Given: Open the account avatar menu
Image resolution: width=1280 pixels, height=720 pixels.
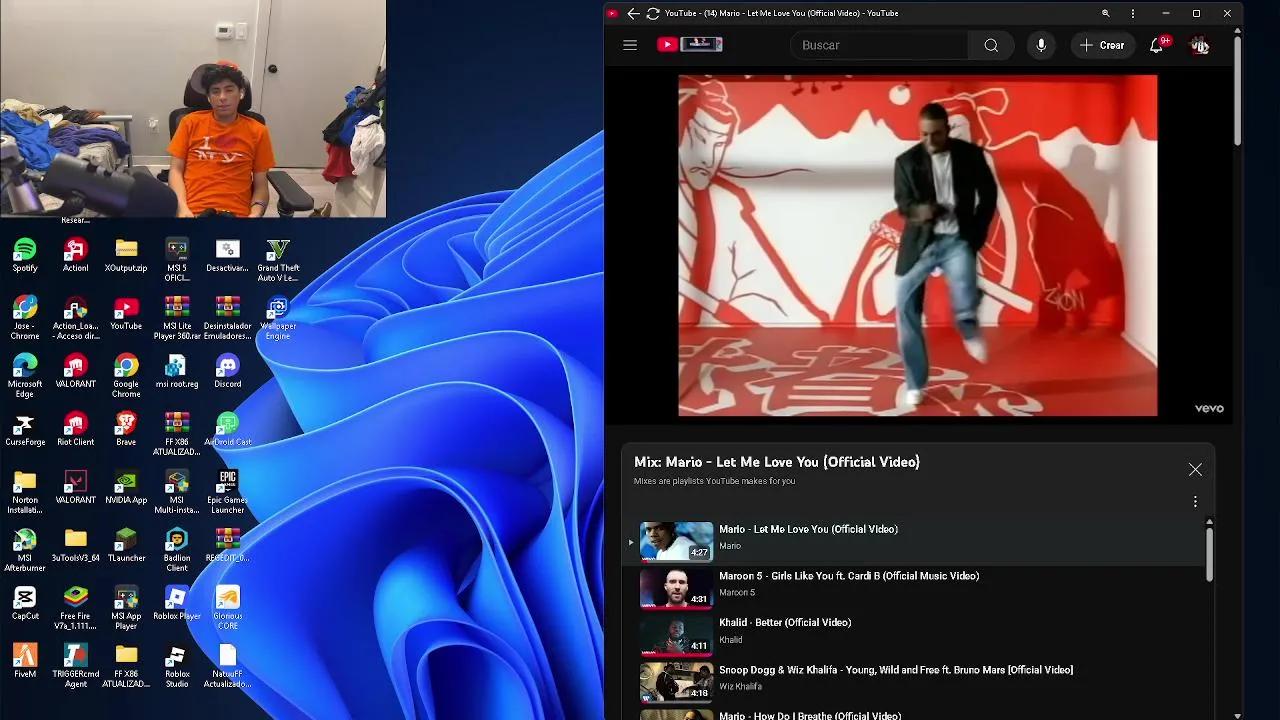Looking at the screenshot, I should pyautogui.click(x=1199, y=45).
